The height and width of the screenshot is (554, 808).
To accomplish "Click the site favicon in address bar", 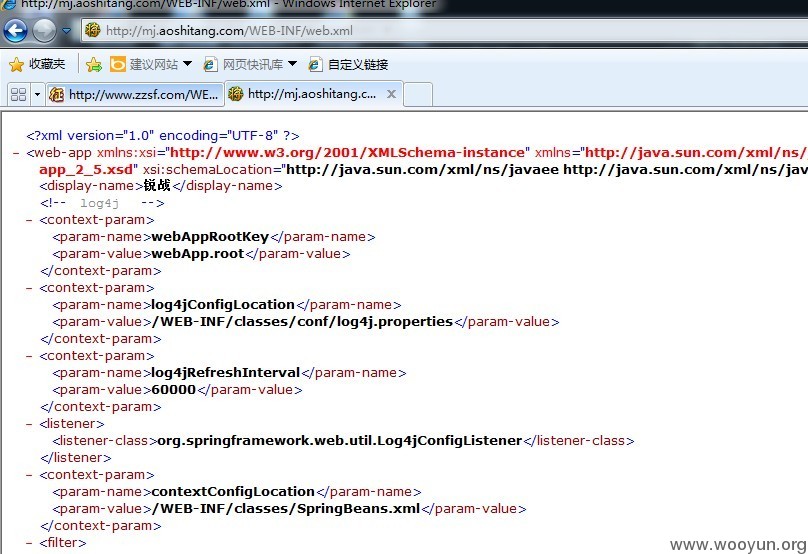I will coord(93,30).
